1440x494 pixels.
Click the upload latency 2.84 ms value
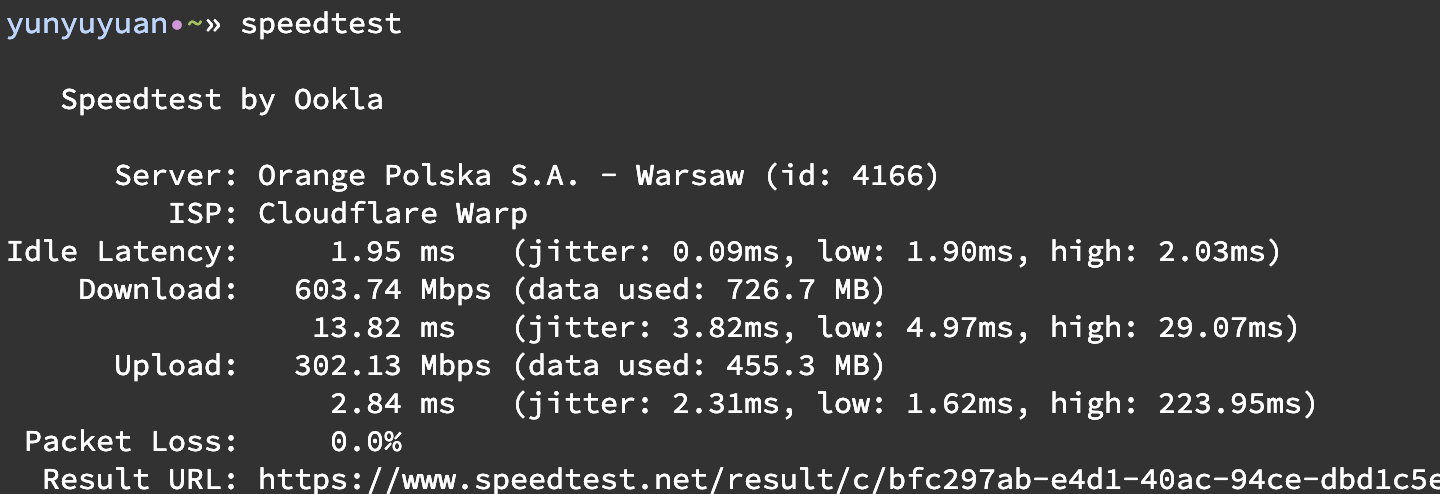(392, 404)
